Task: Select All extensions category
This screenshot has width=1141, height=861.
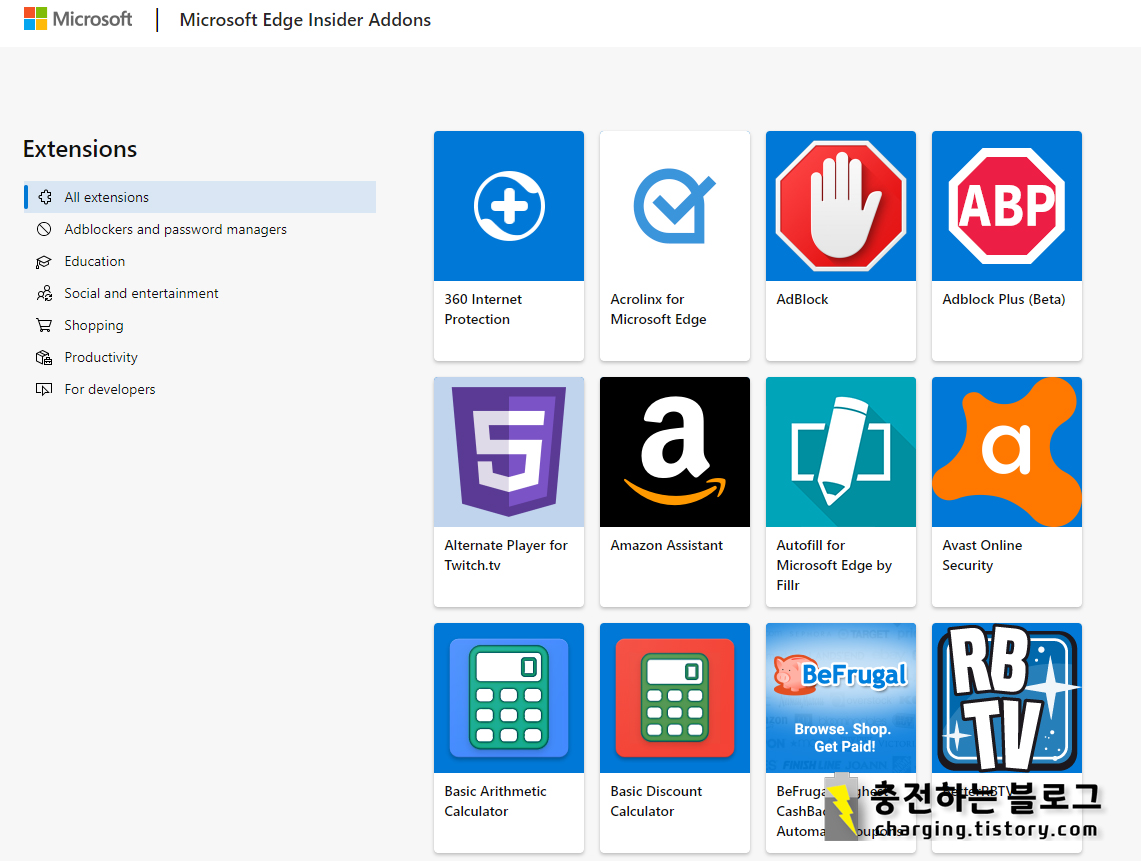Action: pos(200,197)
